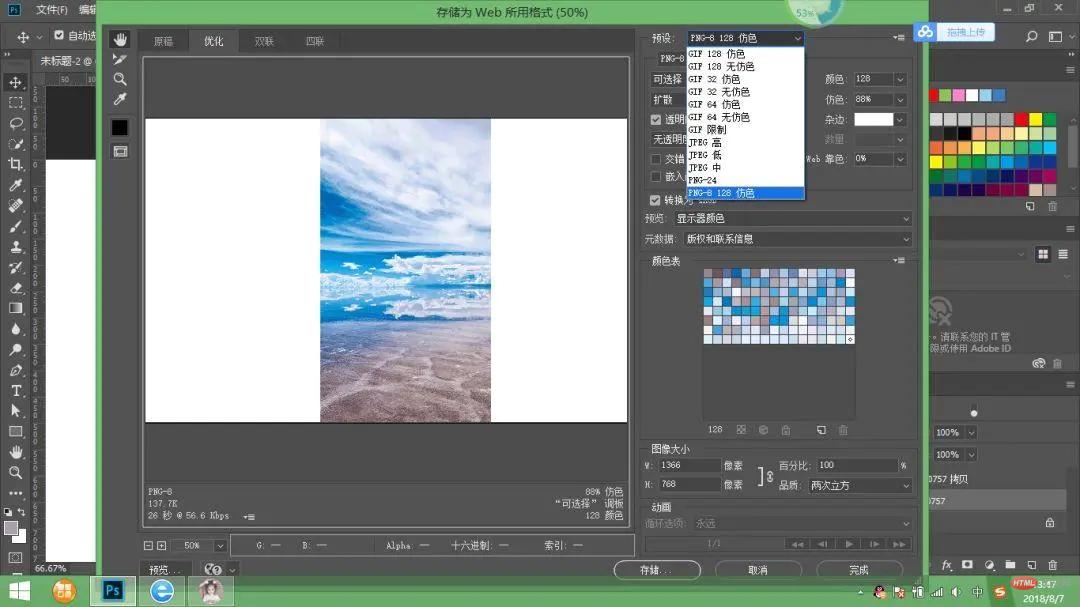The width and height of the screenshot is (1080, 607).
Task: Choose GIF 128 仿色 preset
Action: tap(745, 54)
